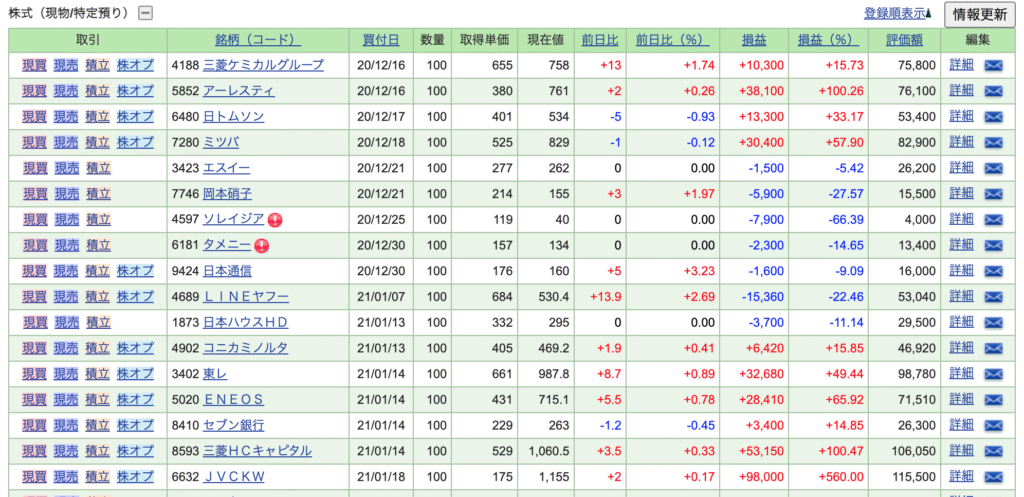Click 現買 for ソレイジア
1024x497 pixels.
click(34, 220)
